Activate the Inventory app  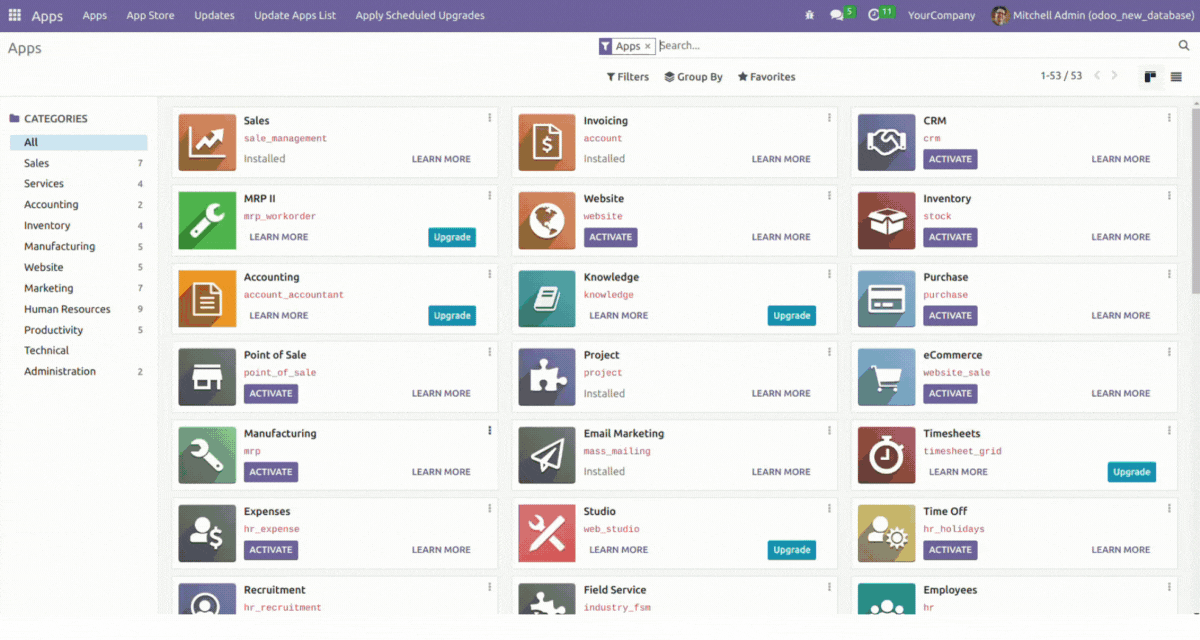(x=950, y=237)
